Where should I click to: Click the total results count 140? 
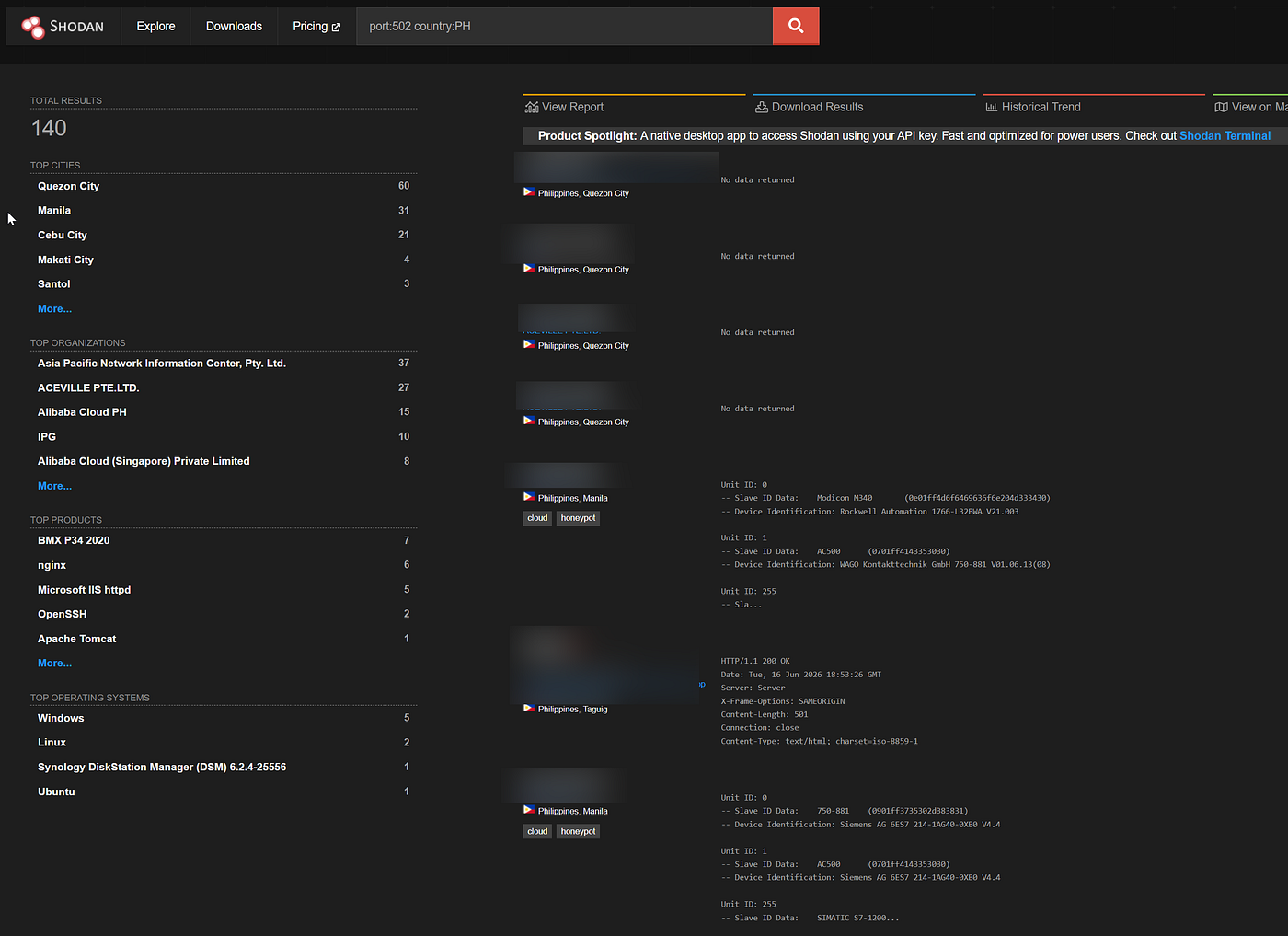pos(50,128)
